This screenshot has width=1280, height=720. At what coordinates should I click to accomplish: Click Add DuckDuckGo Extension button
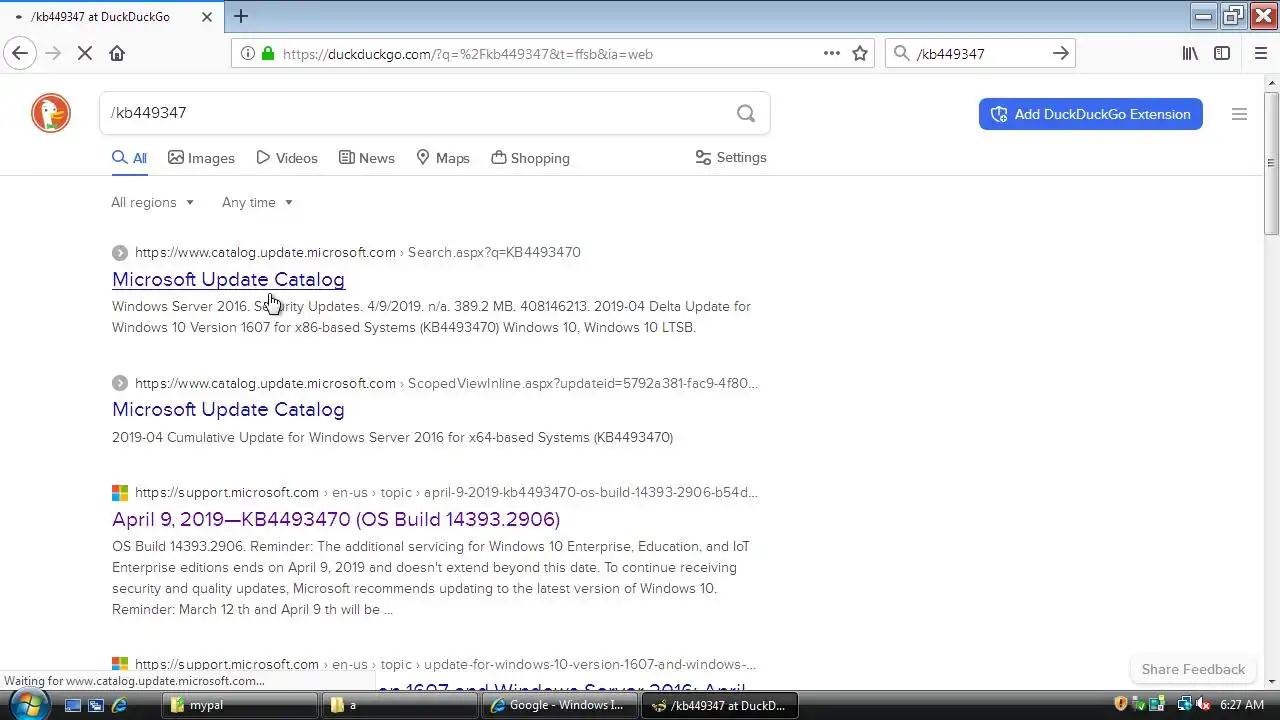(x=1091, y=114)
